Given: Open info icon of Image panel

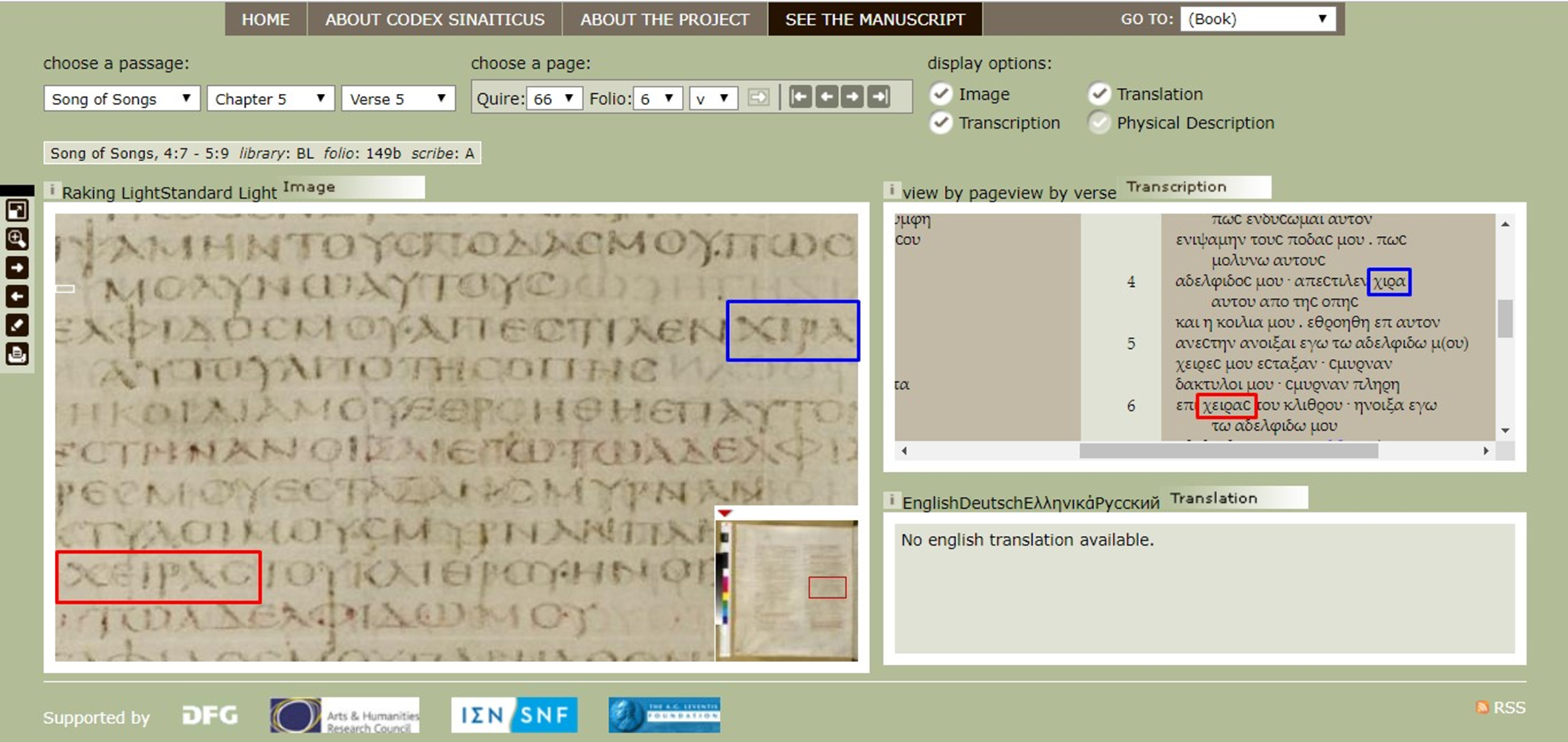Looking at the screenshot, I should coord(52,190).
